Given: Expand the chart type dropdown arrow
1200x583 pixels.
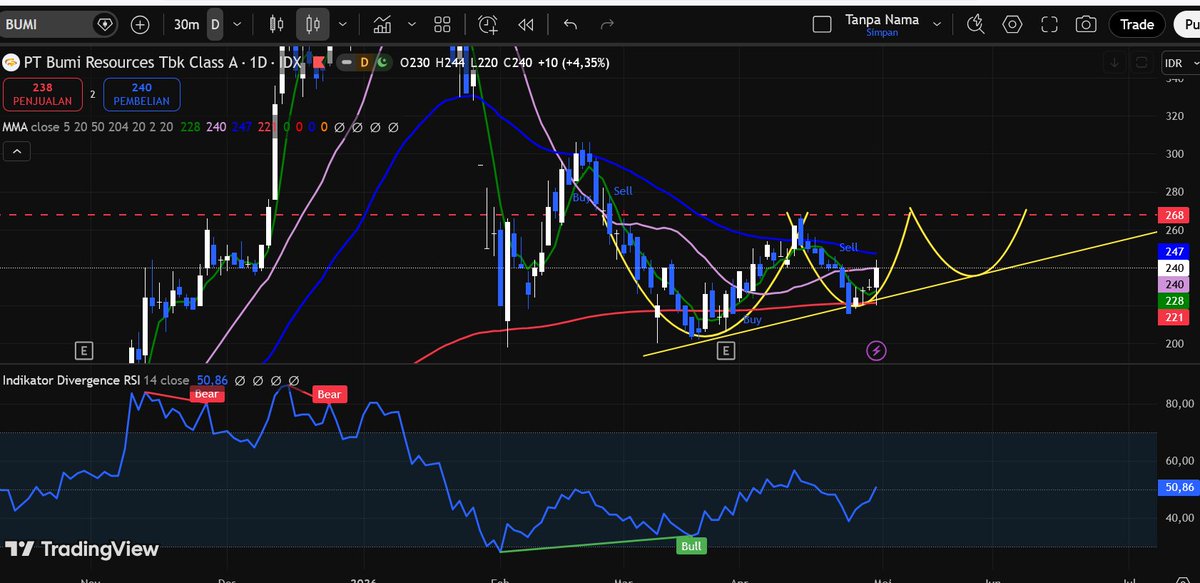Looking at the screenshot, I should tap(344, 24).
